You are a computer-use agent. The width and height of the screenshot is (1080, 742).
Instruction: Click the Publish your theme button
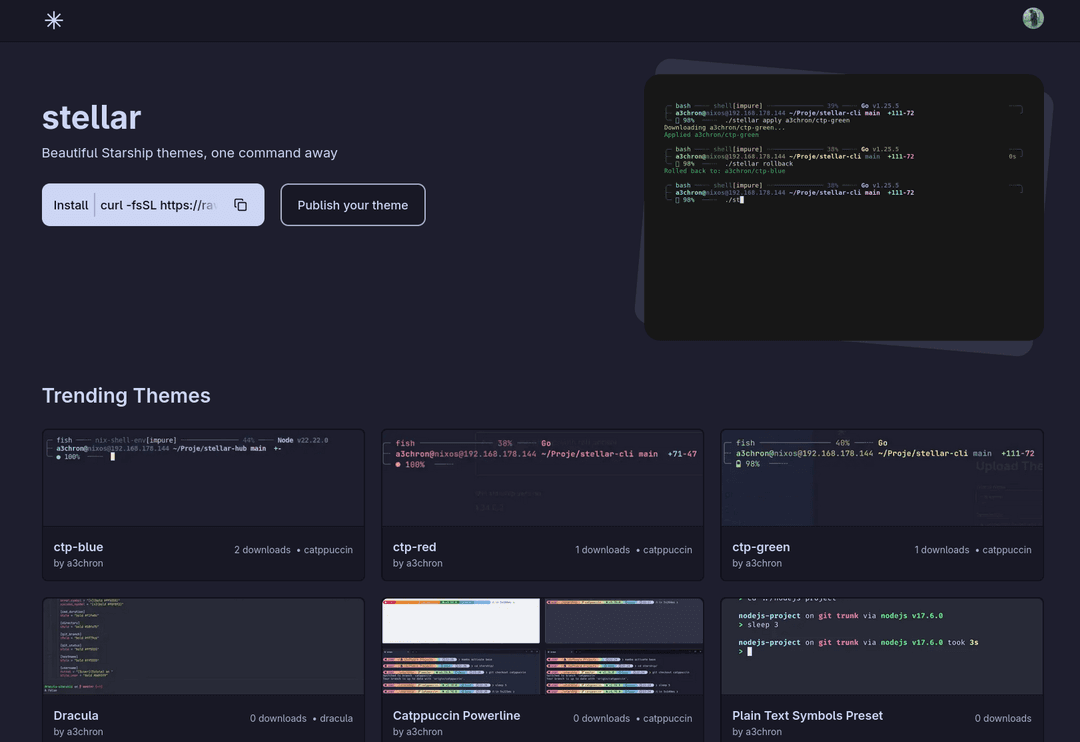click(352, 205)
